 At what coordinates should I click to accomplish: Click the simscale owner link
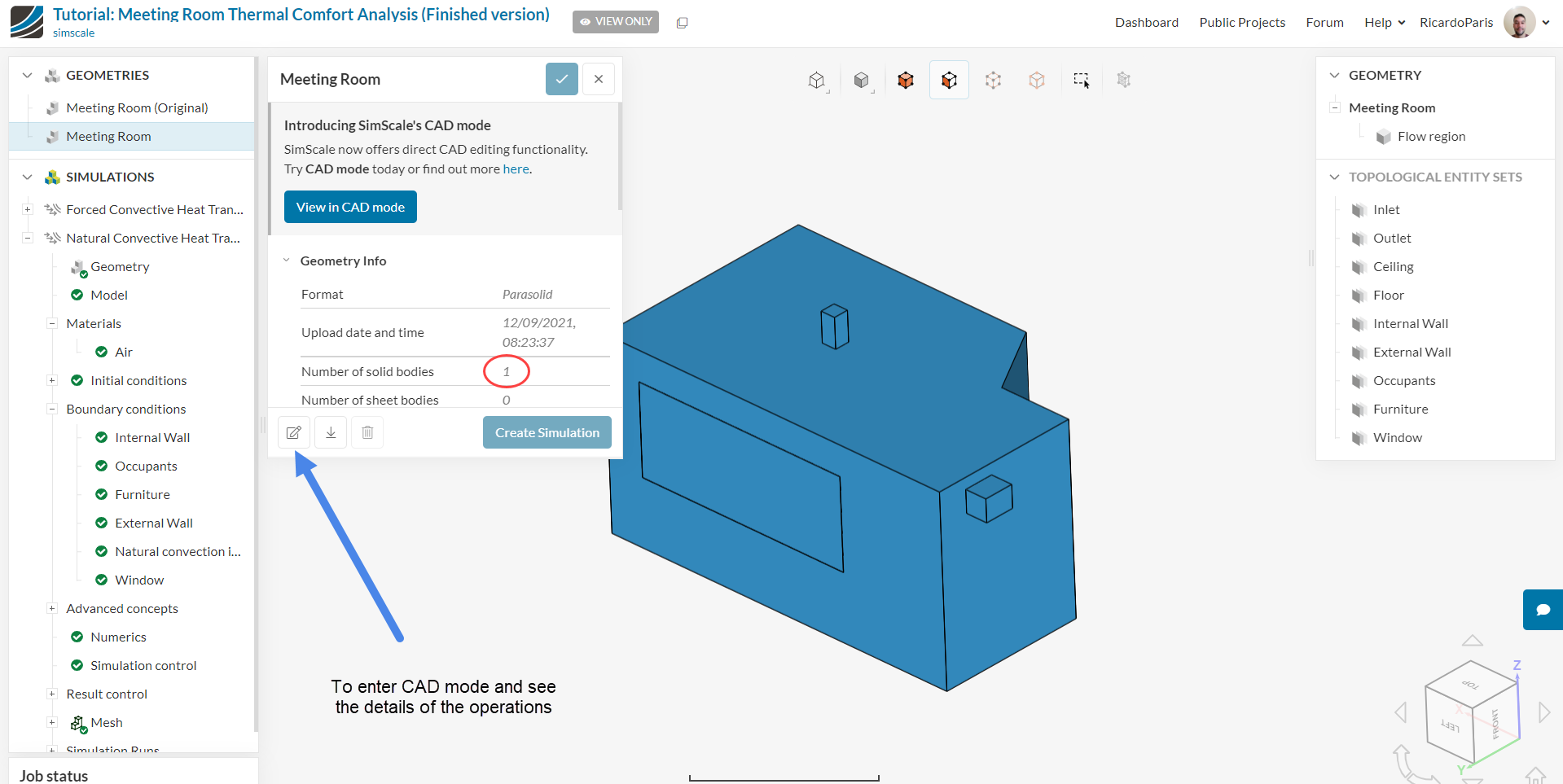(x=73, y=33)
